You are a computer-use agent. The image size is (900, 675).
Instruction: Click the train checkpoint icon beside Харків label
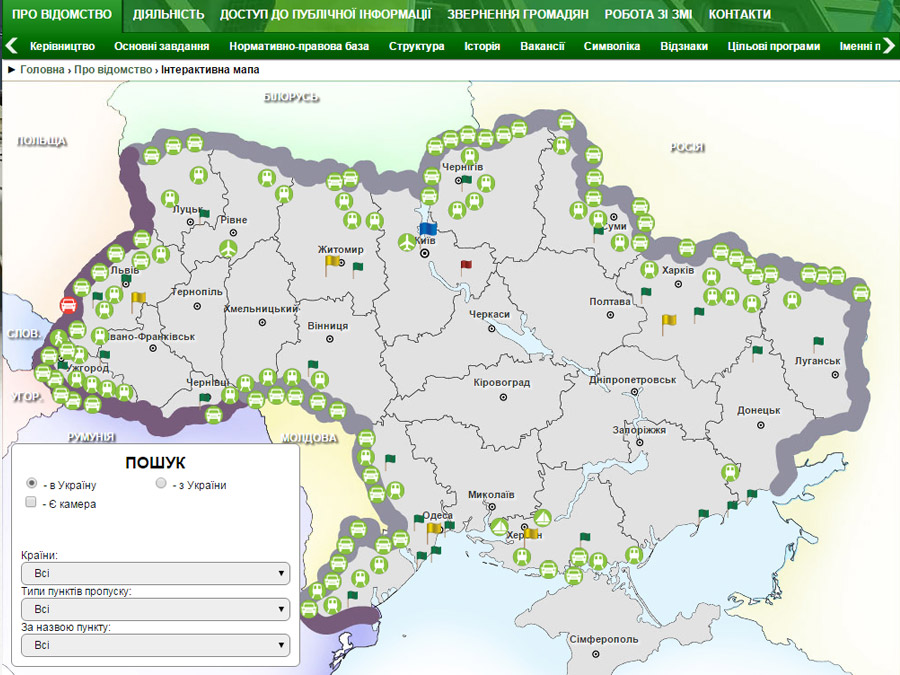tap(650, 269)
